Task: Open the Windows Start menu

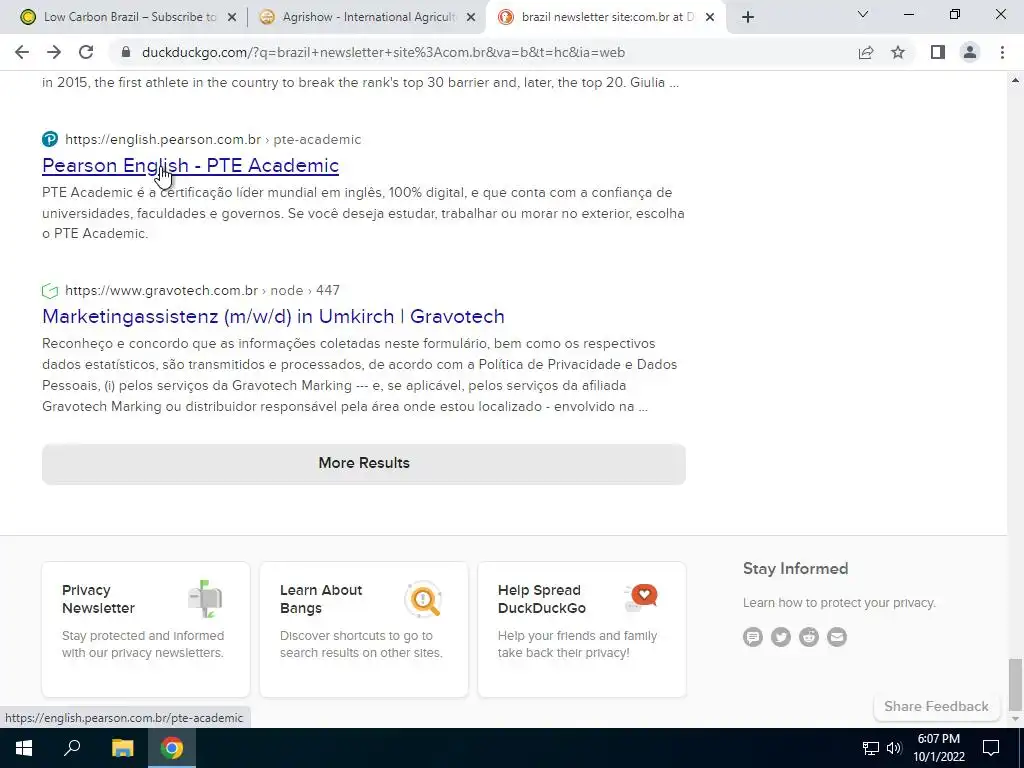Action: pos(24,748)
